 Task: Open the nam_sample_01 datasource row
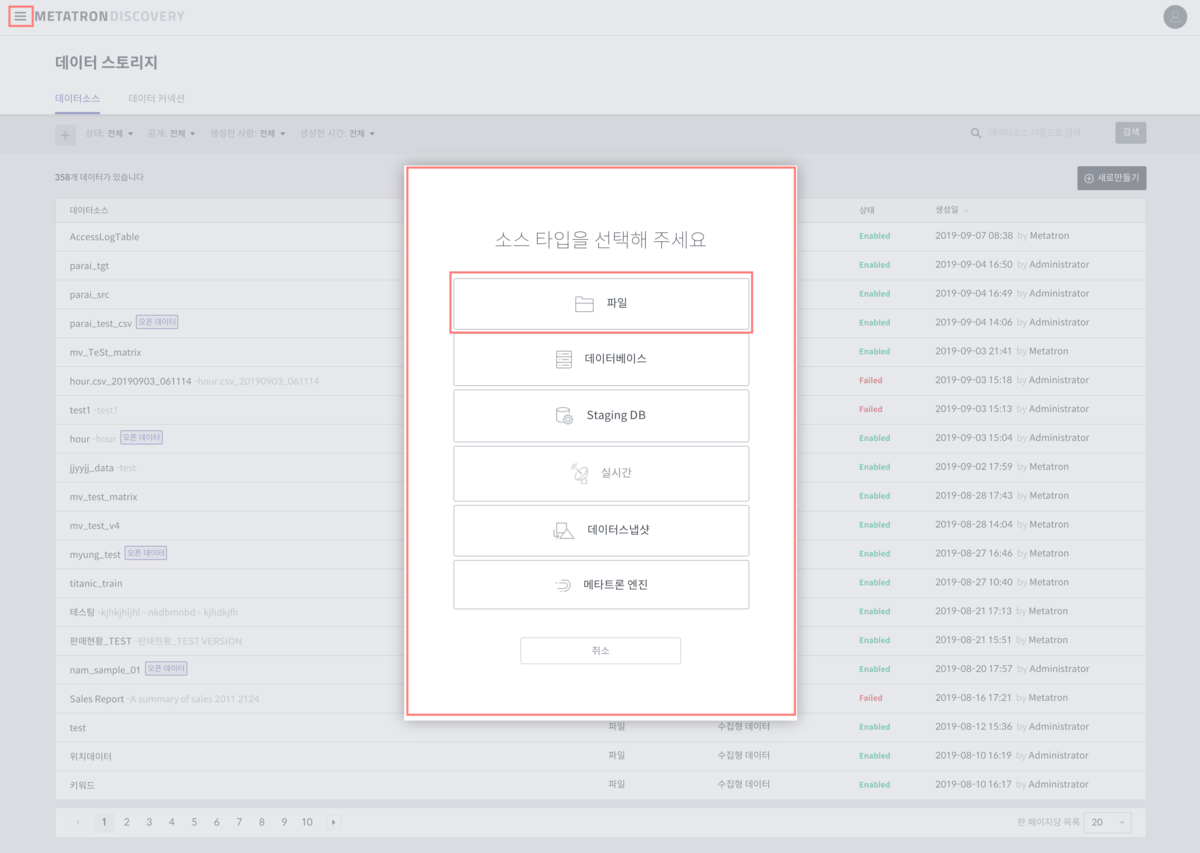tap(600, 669)
